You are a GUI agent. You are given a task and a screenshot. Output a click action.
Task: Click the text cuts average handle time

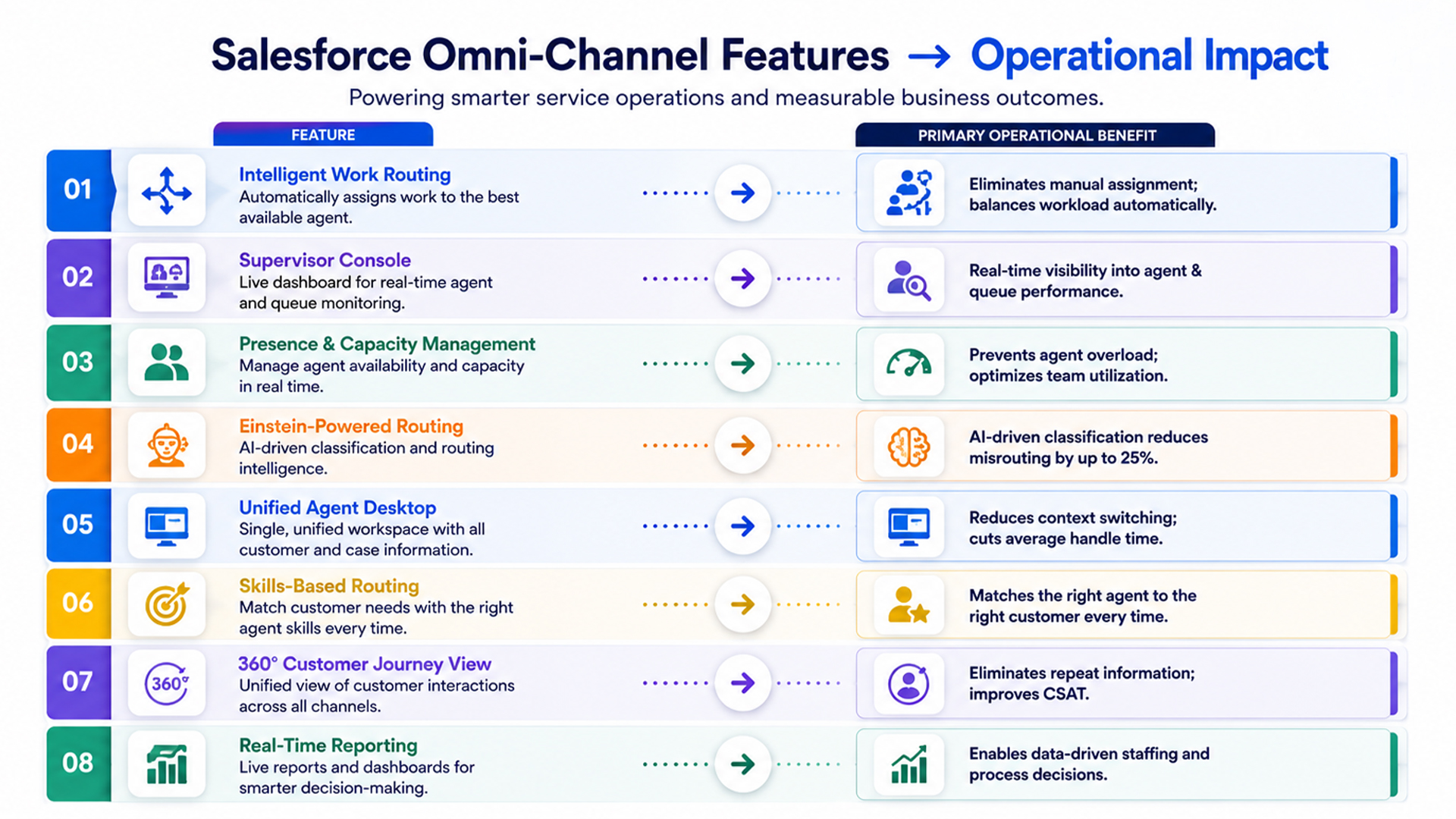coord(1065,539)
